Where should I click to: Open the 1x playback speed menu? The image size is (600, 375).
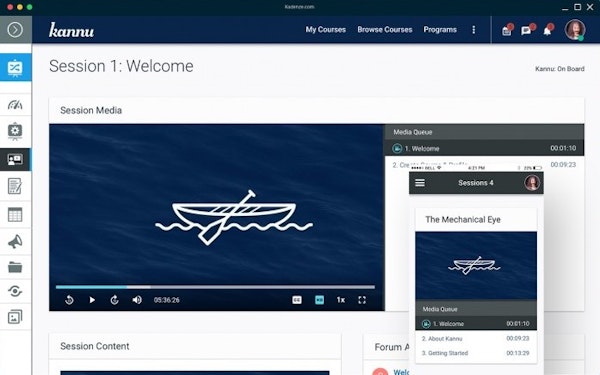tap(341, 300)
